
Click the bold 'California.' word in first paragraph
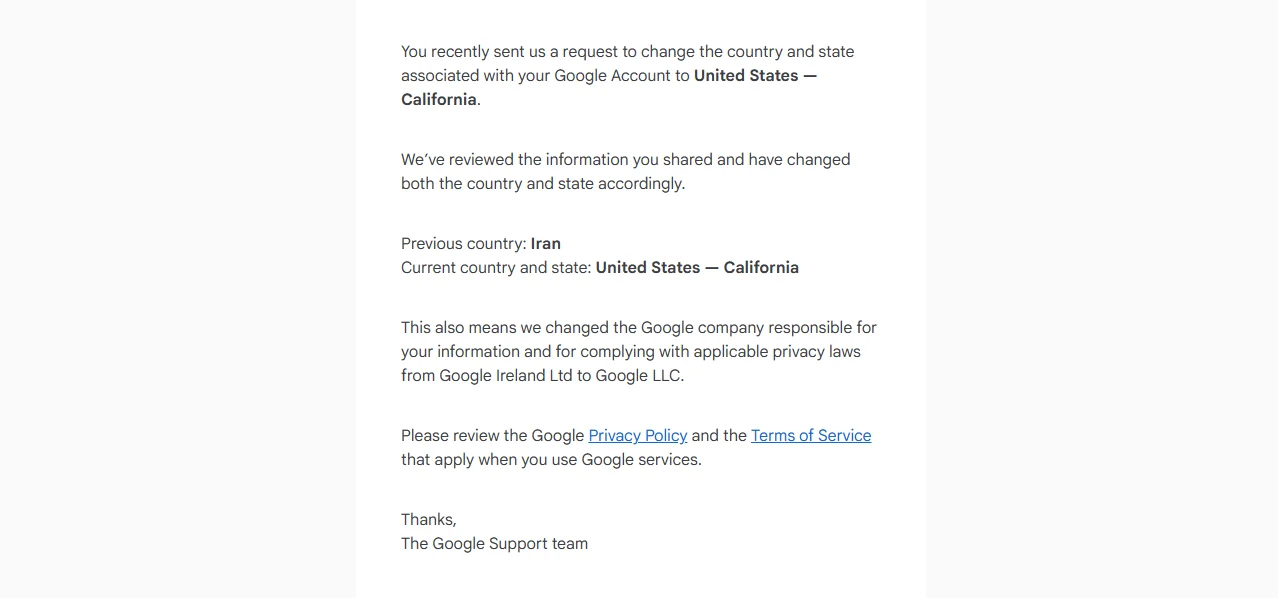coord(441,99)
